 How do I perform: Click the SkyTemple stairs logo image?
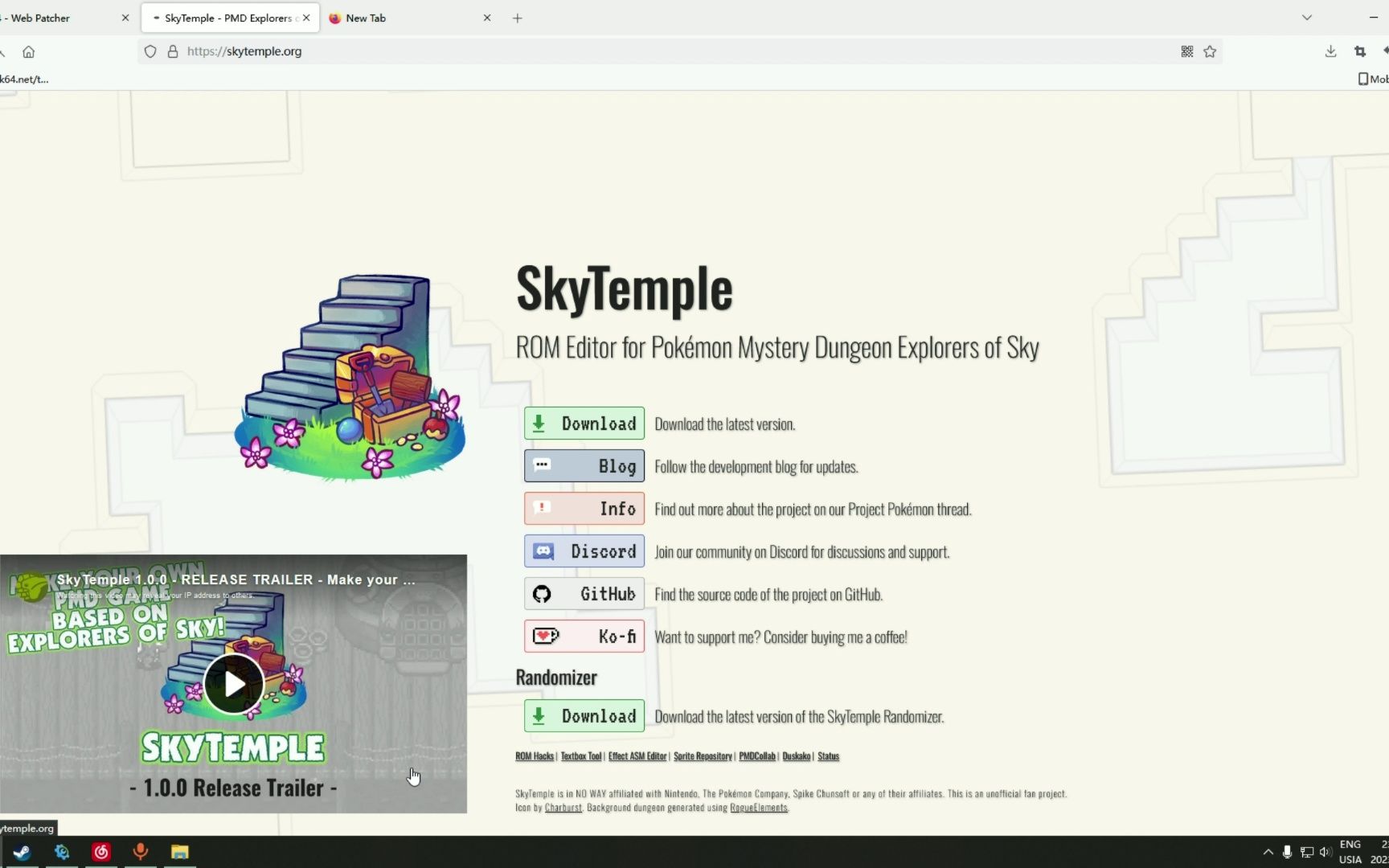click(350, 378)
